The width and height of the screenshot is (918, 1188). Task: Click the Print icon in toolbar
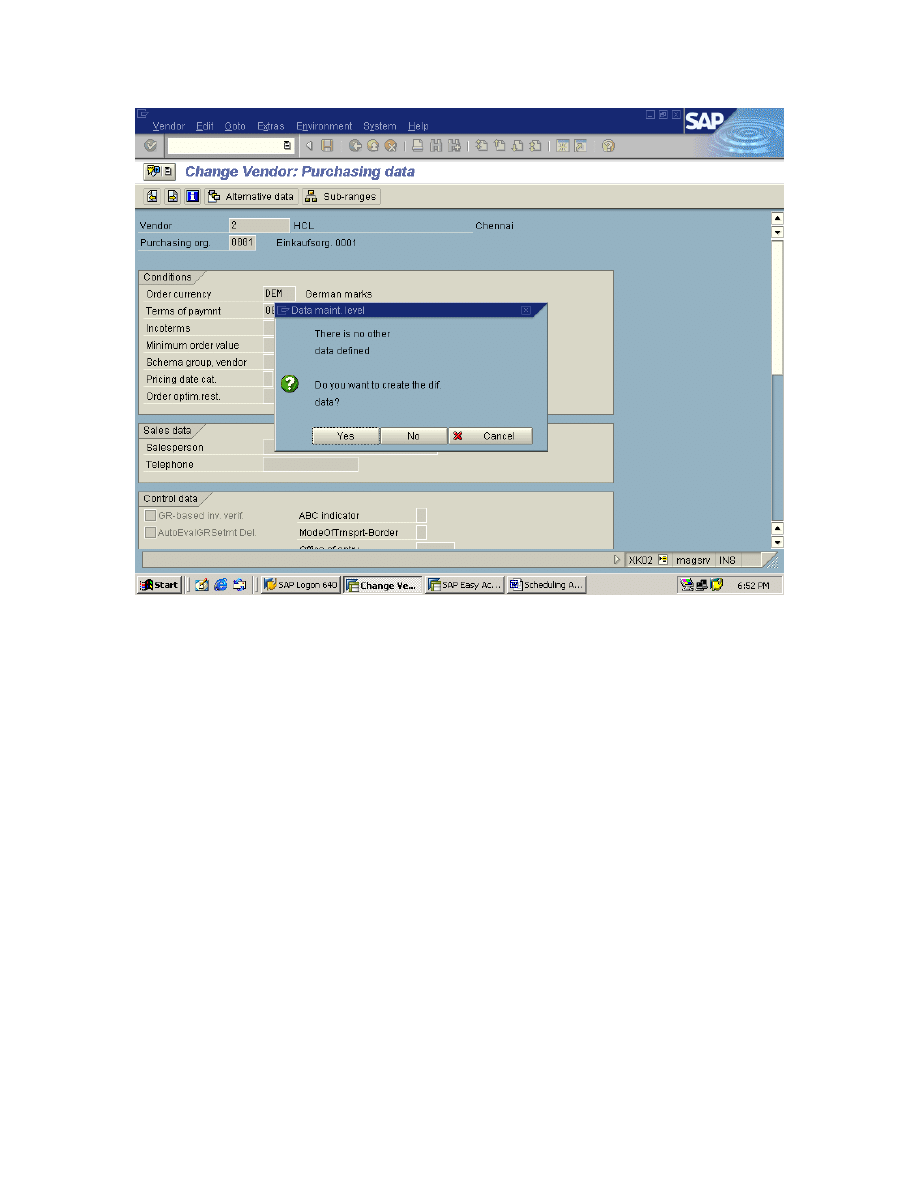(418, 146)
